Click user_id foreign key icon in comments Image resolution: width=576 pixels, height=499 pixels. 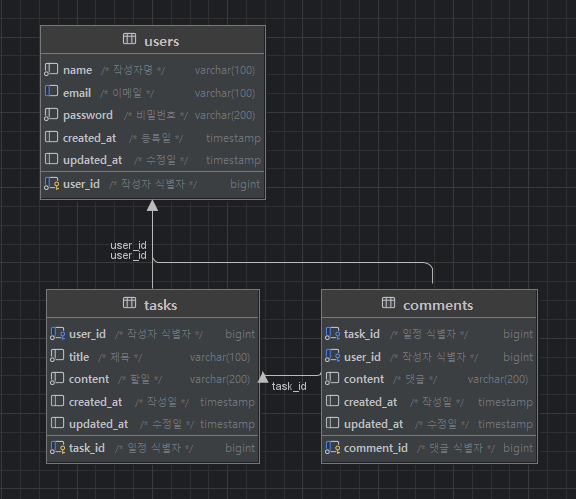[x=332, y=355]
